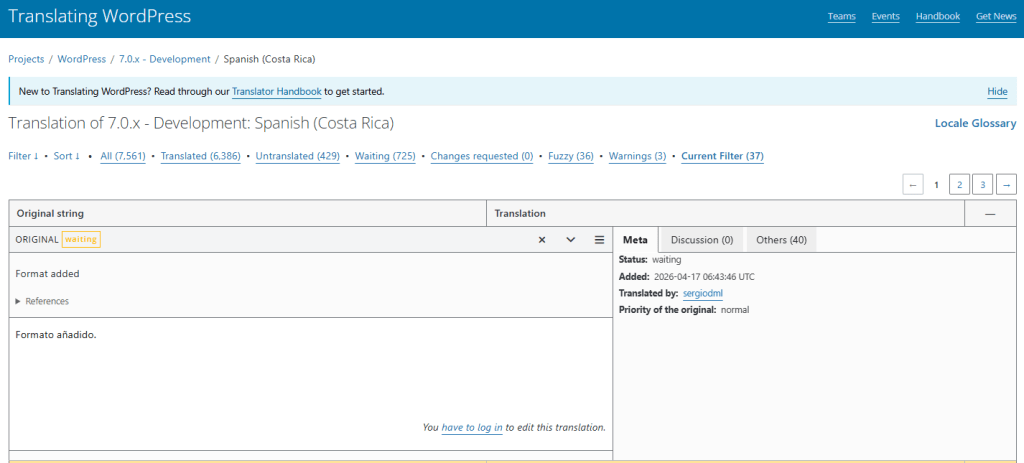Open the Locale Glossary link
This screenshot has width=1024, height=463.
(975, 124)
